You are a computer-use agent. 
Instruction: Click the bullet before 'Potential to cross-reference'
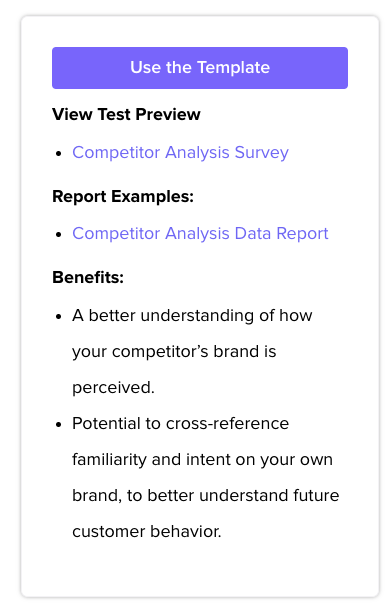click(59, 425)
